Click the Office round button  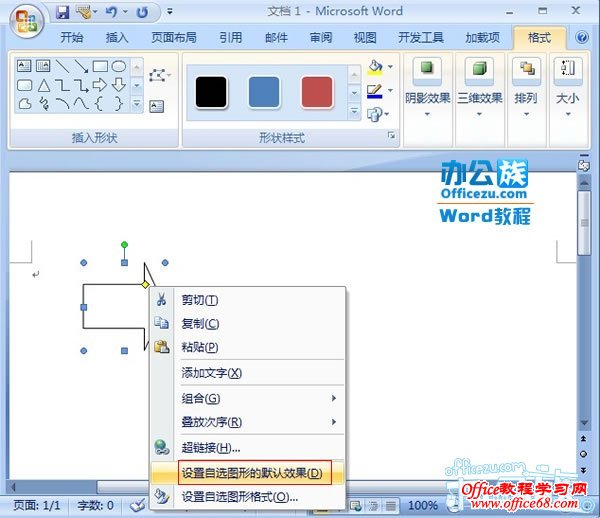click(x=26, y=22)
